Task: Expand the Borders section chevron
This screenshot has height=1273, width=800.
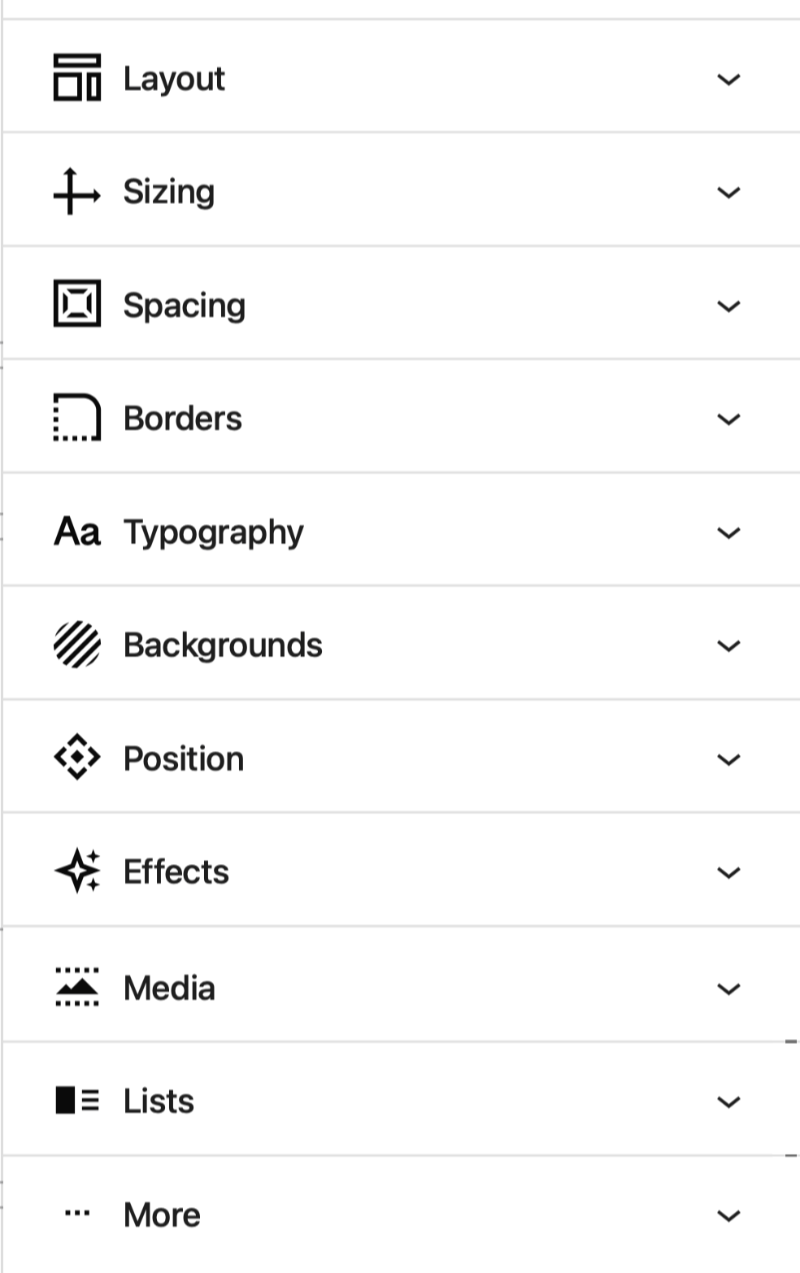Action: point(729,418)
